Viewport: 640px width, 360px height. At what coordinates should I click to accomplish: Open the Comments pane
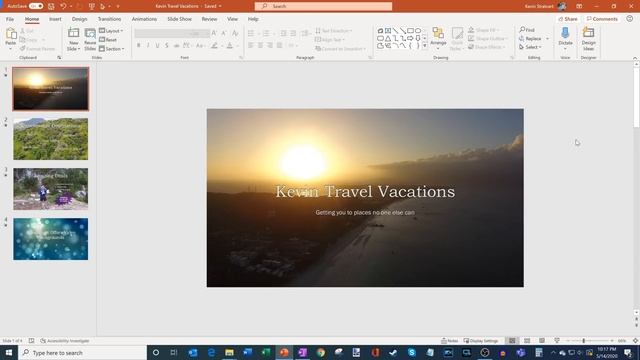(x=602, y=19)
